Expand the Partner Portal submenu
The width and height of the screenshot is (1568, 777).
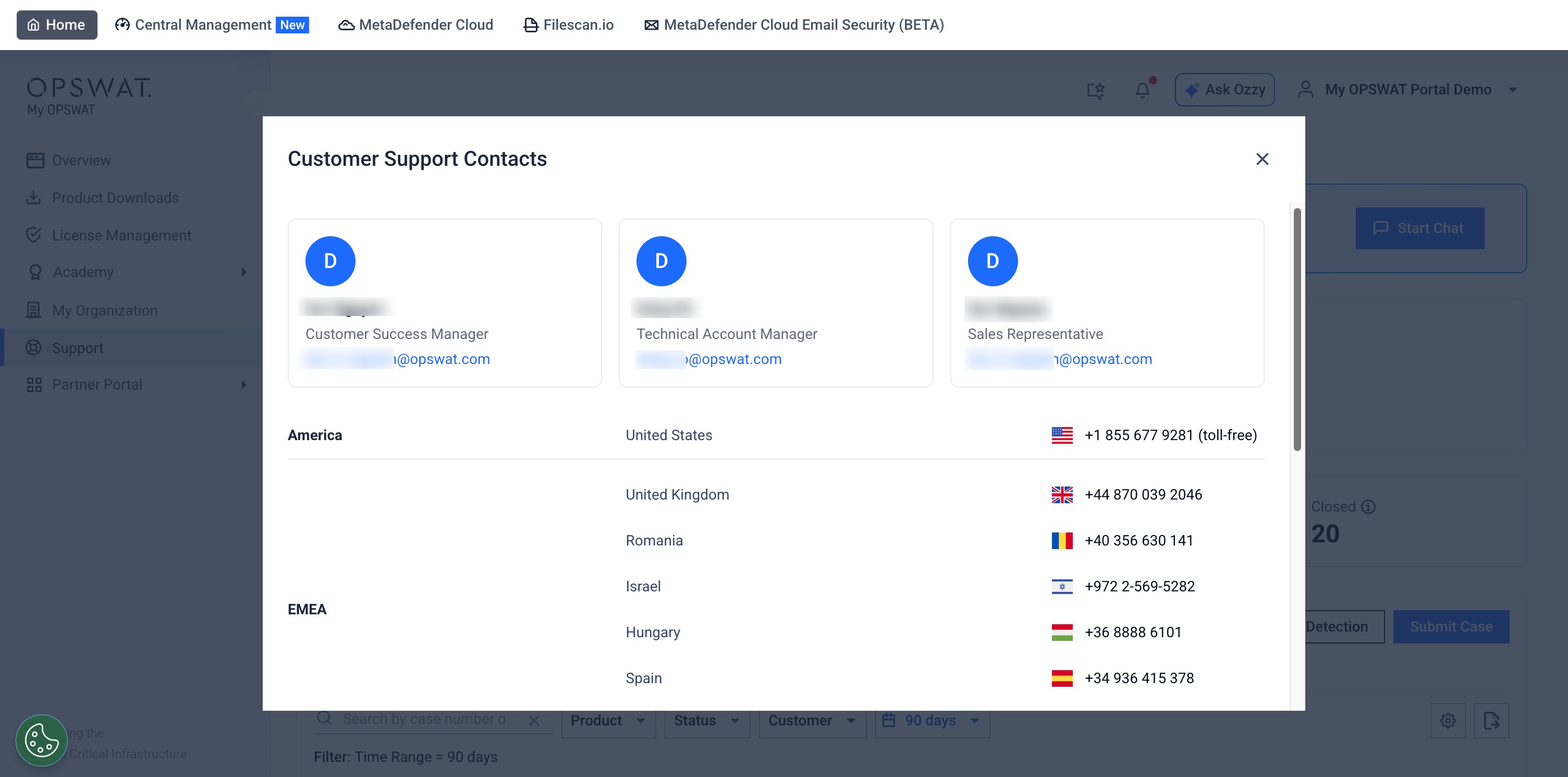point(244,385)
